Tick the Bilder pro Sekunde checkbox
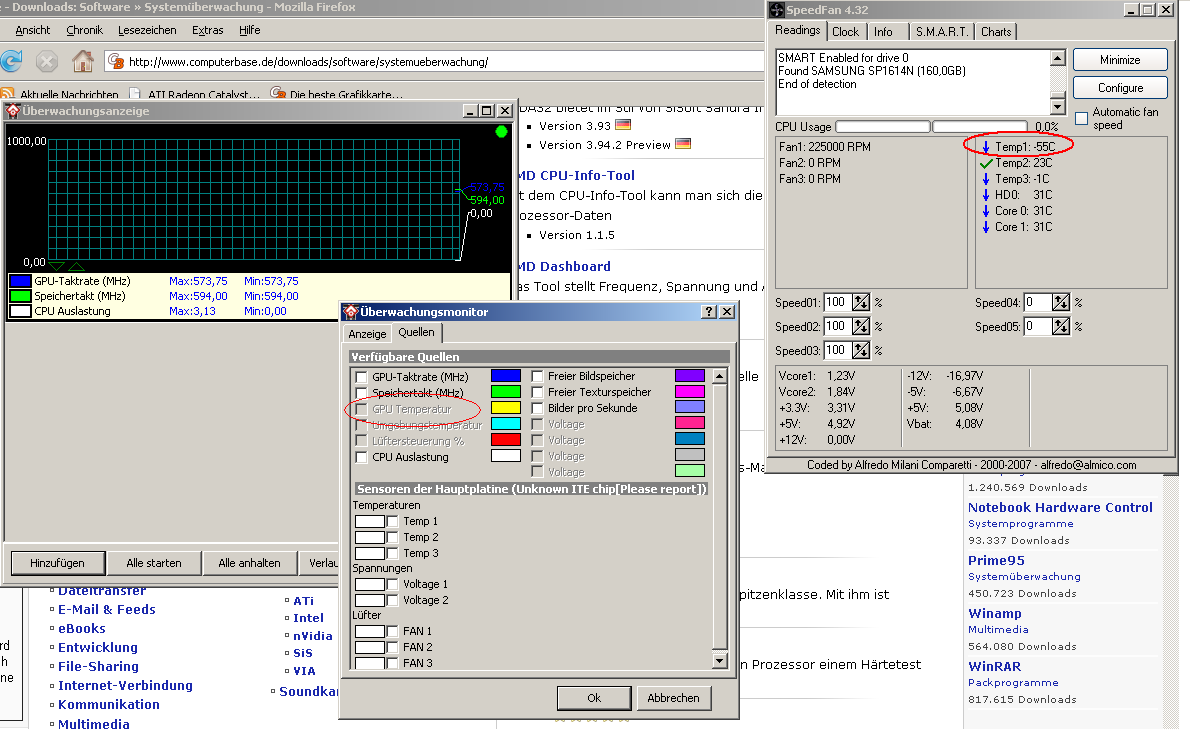This screenshot has height=729, width=1190. click(537, 408)
